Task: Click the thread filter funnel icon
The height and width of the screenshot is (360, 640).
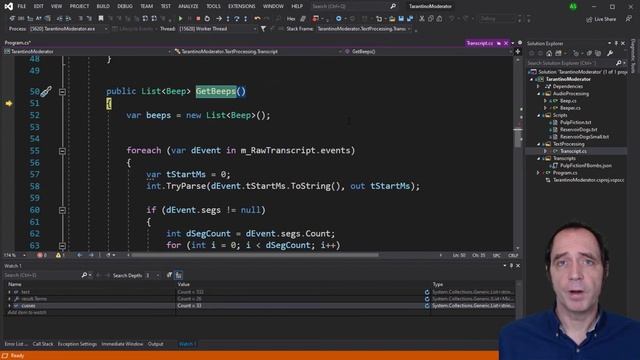Action: [x=263, y=29]
